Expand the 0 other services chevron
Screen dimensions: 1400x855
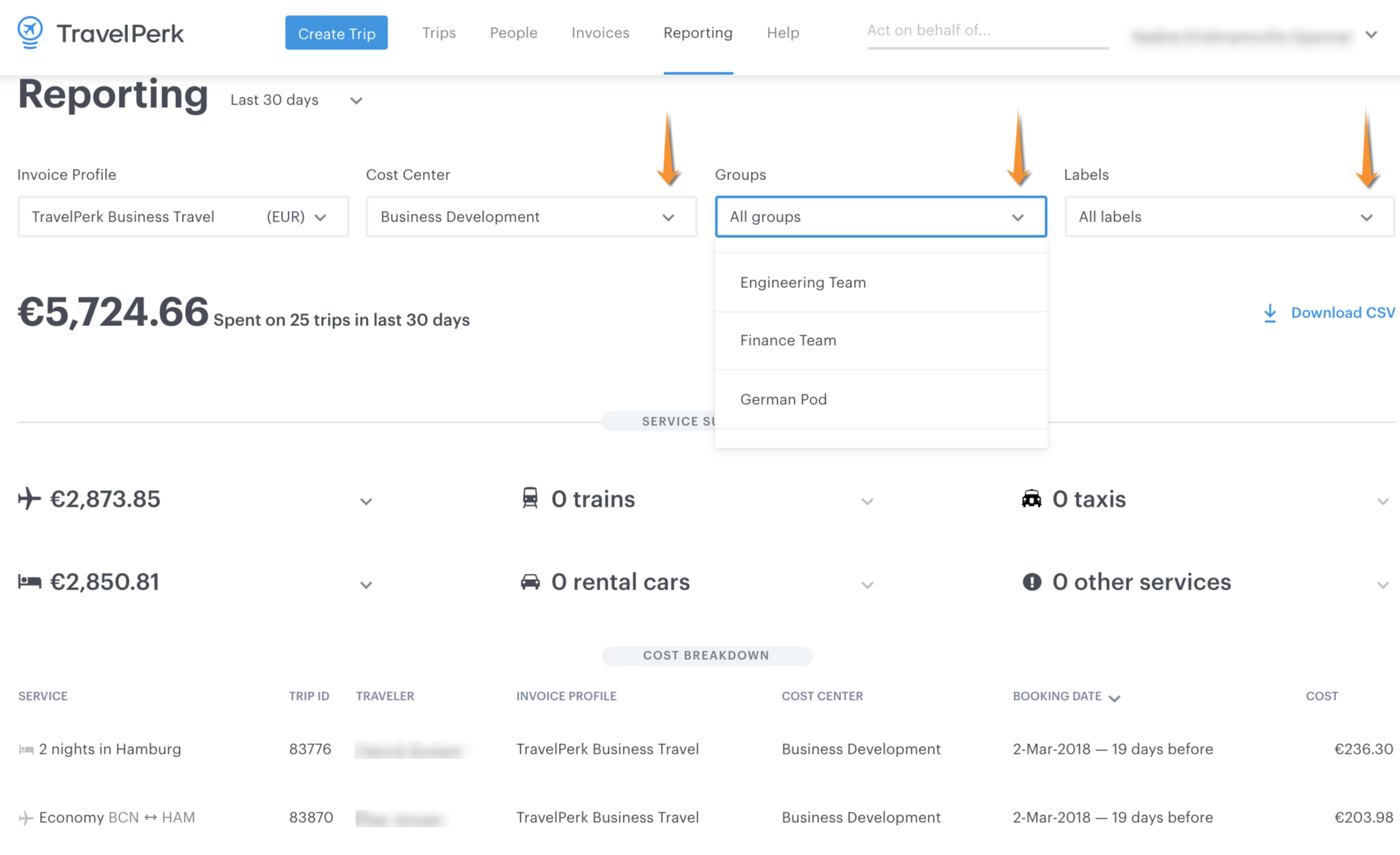[x=1383, y=585]
